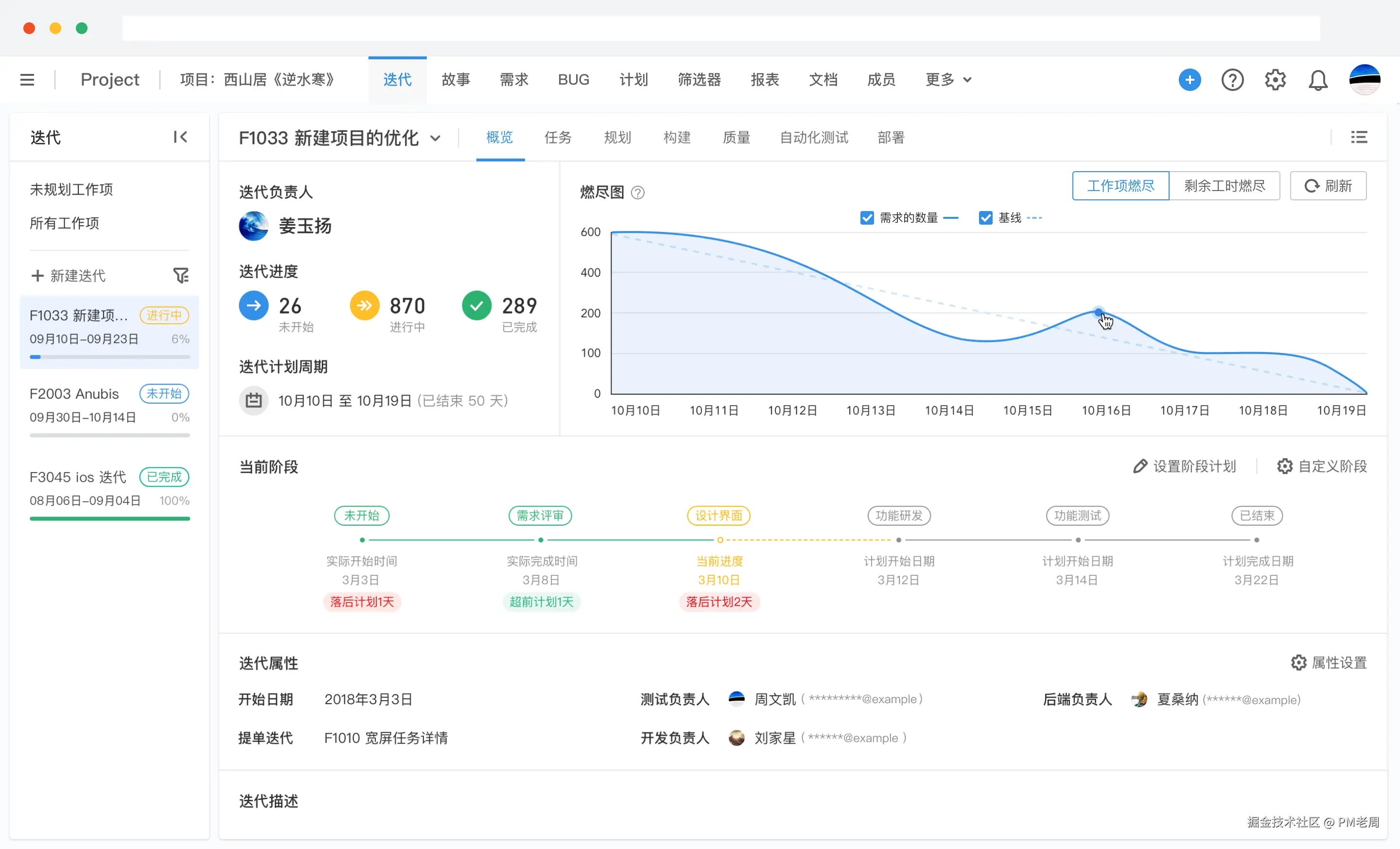Switch to 剩余工时燃尽 view
Screen dimensions: 1400x849
1225,186
